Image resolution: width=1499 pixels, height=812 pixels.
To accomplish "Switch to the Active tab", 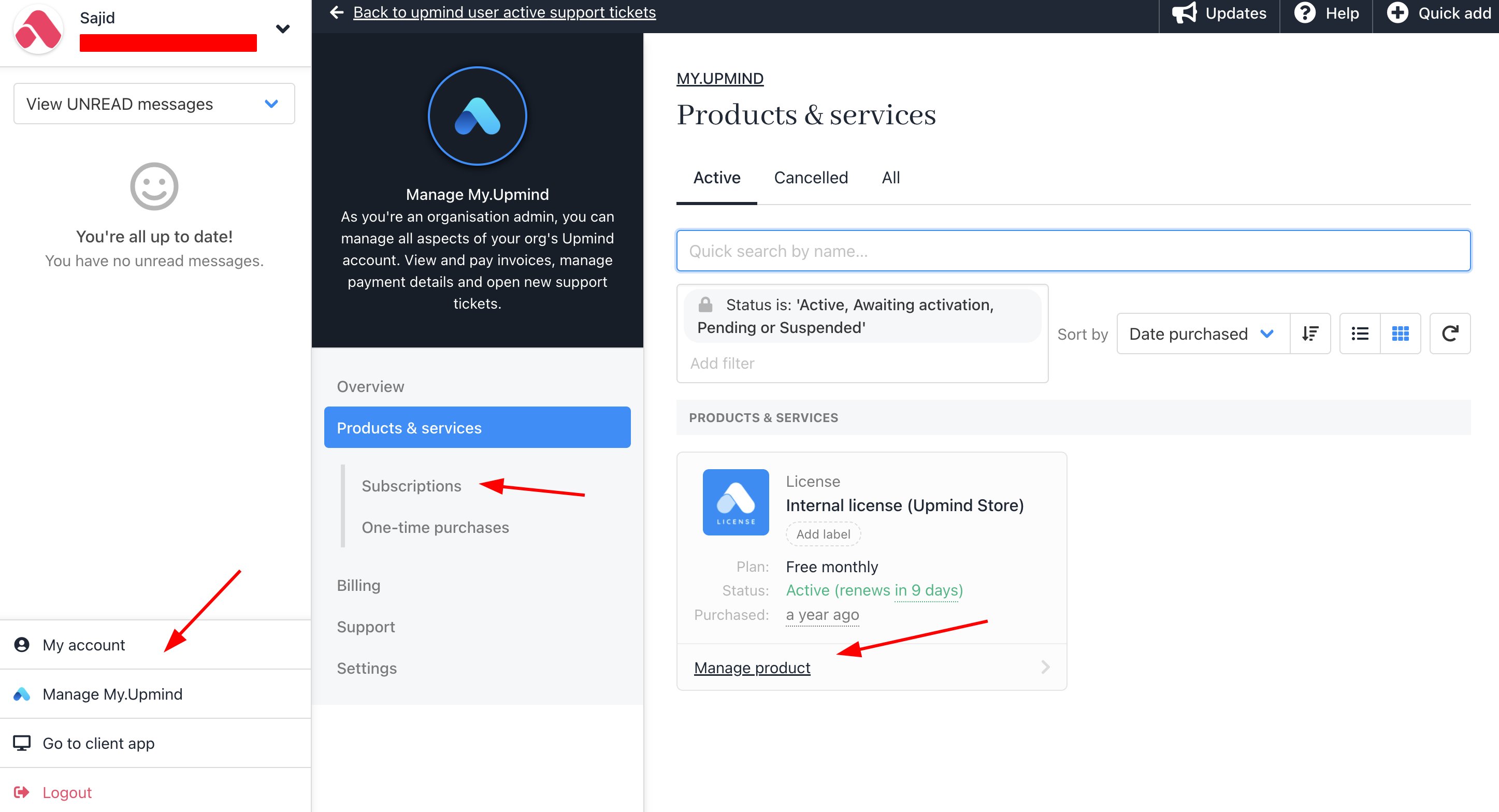I will point(716,178).
